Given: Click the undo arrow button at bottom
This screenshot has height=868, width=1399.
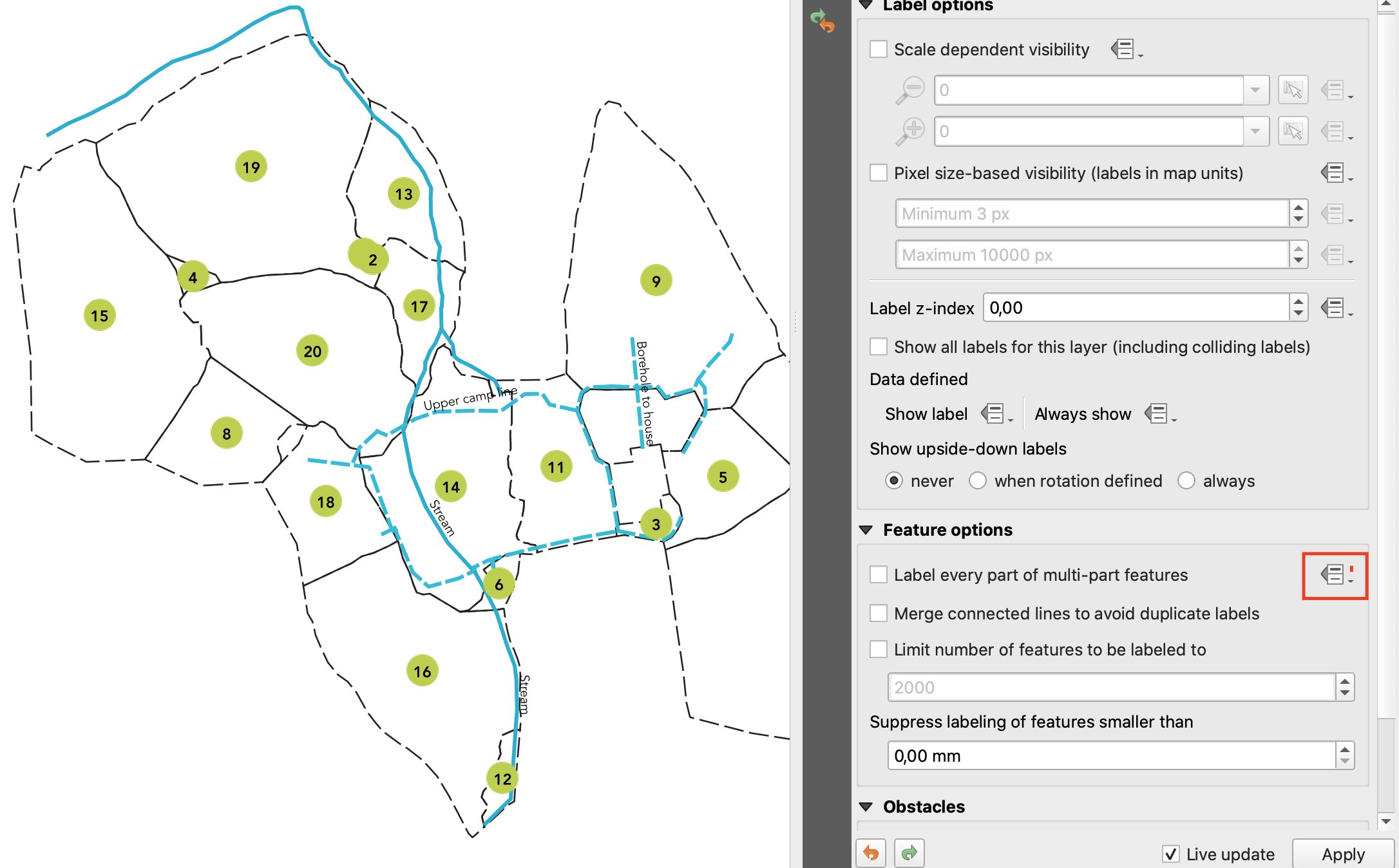Looking at the screenshot, I should [871, 853].
